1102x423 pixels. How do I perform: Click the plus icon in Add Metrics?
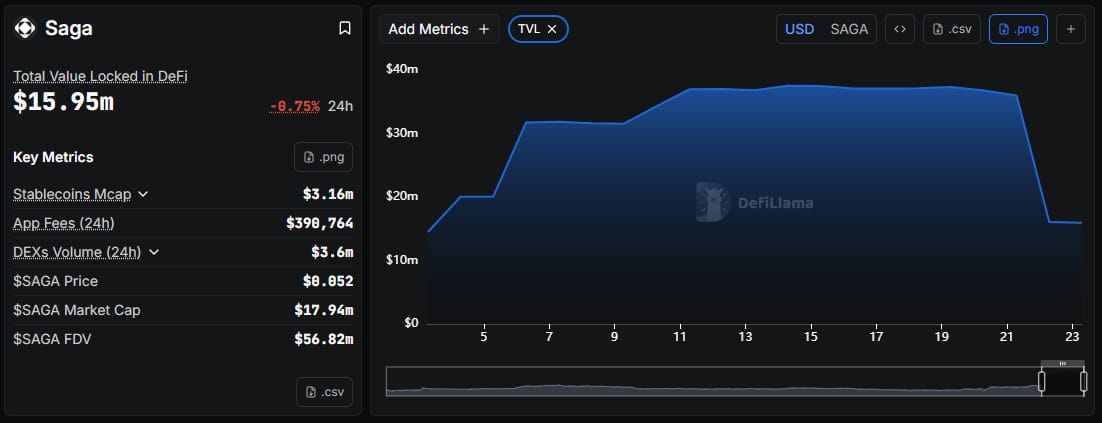click(x=484, y=29)
